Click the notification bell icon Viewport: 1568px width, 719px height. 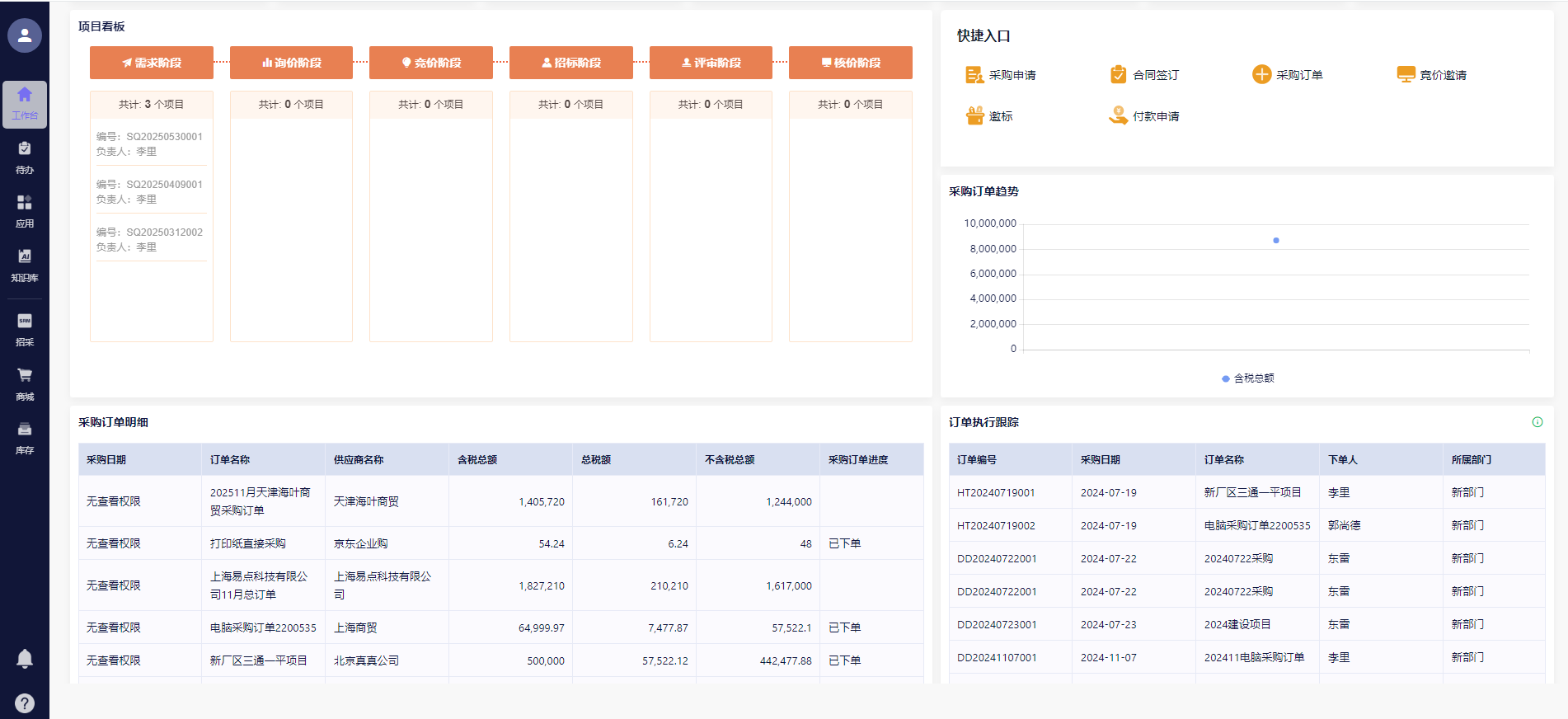(x=25, y=658)
